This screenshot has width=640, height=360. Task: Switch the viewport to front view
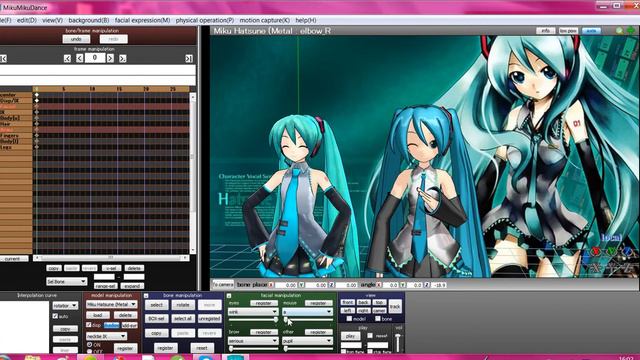[347, 302]
